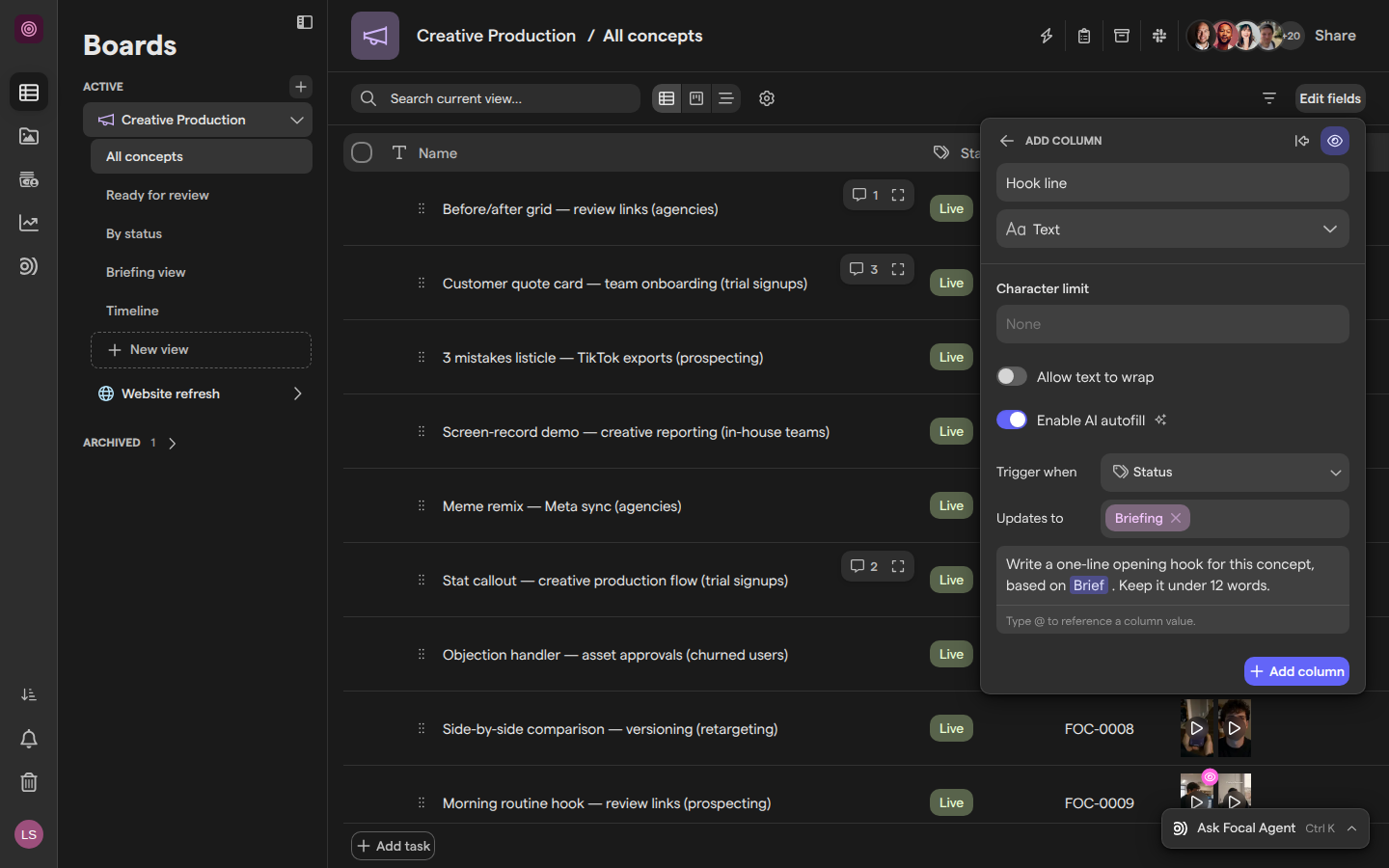Select the By status view
Screen dimensions: 1389x868
point(202,233)
